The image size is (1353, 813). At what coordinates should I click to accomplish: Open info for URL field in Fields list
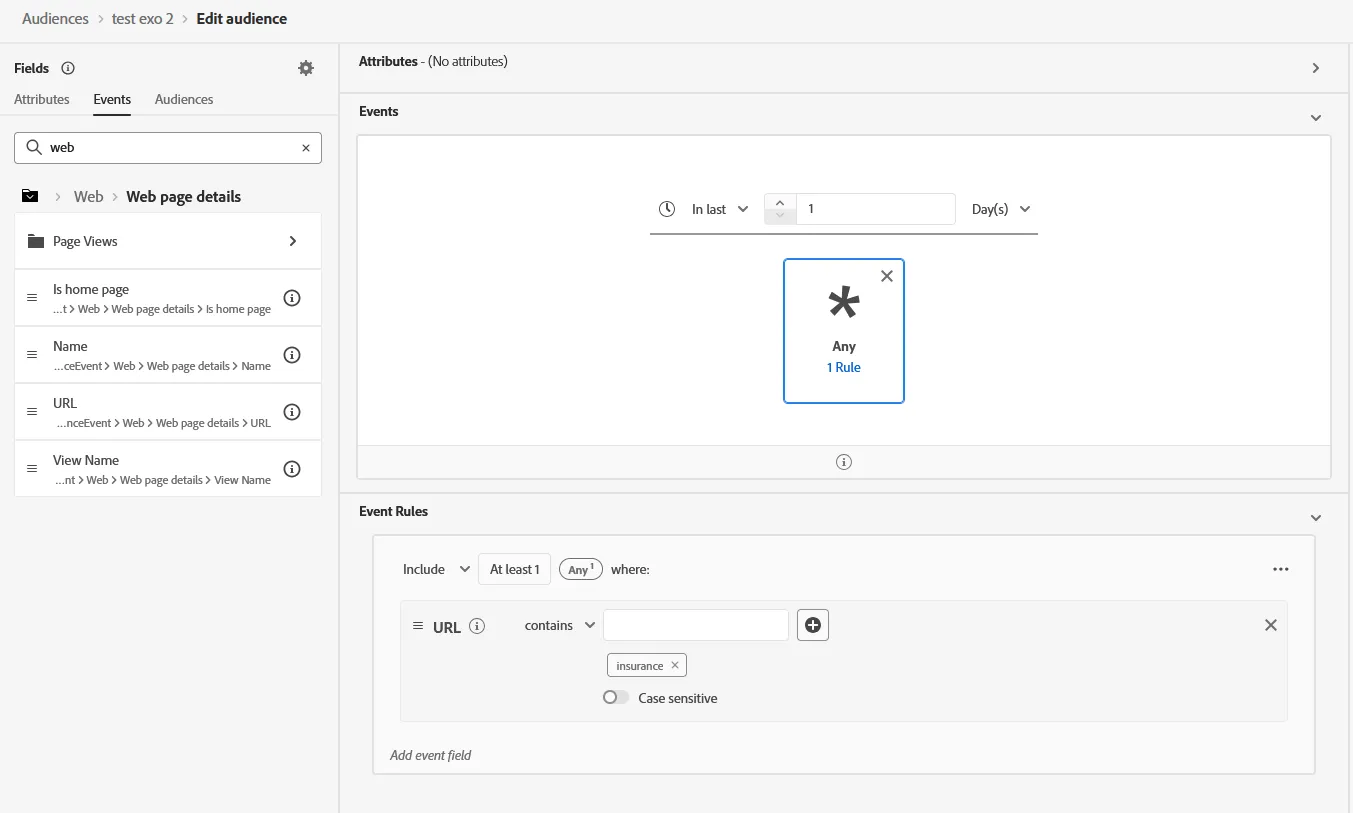pos(292,412)
